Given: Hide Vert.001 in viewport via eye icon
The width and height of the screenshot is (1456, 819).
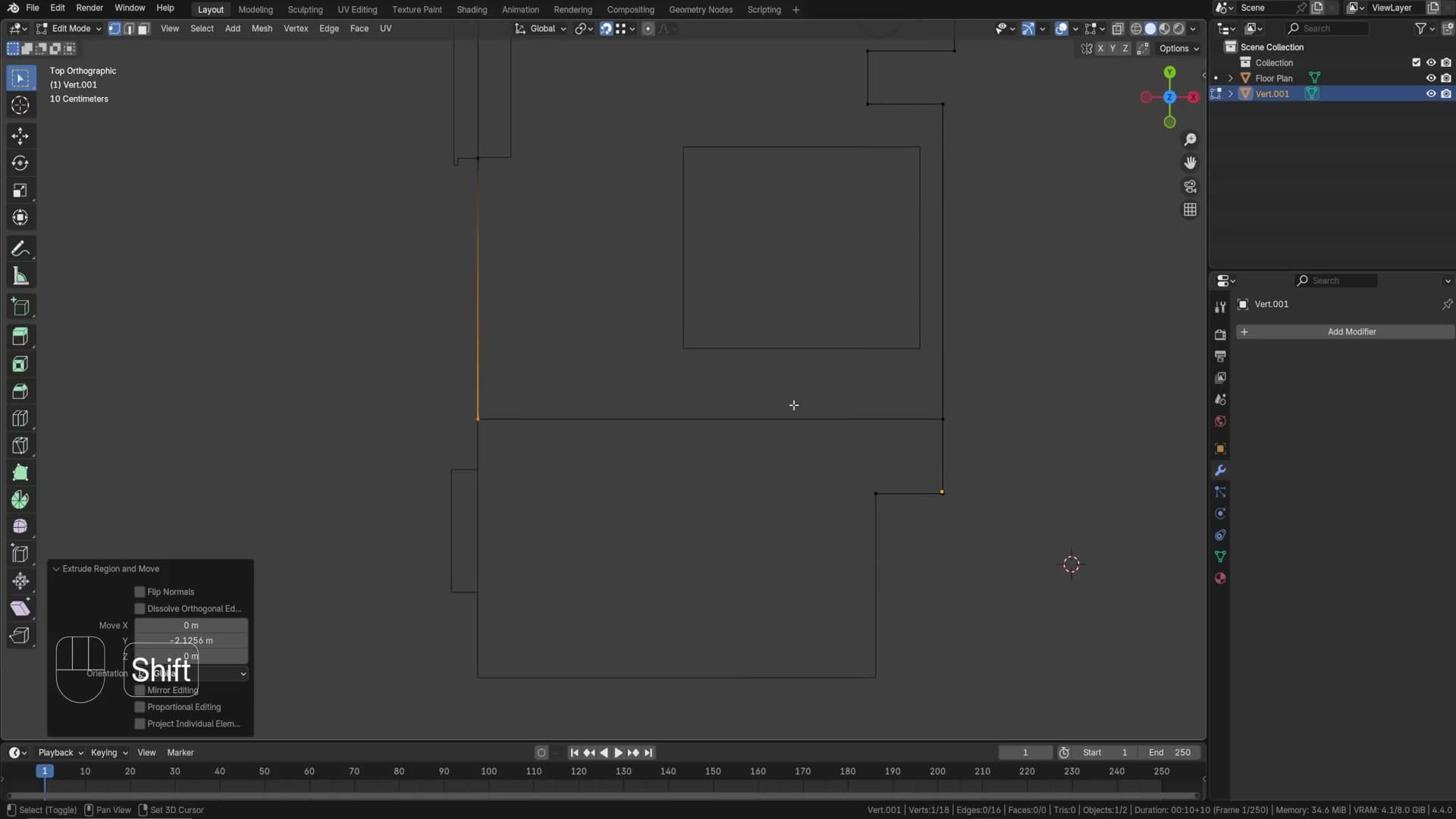Looking at the screenshot, I should tap(1431, 94).
